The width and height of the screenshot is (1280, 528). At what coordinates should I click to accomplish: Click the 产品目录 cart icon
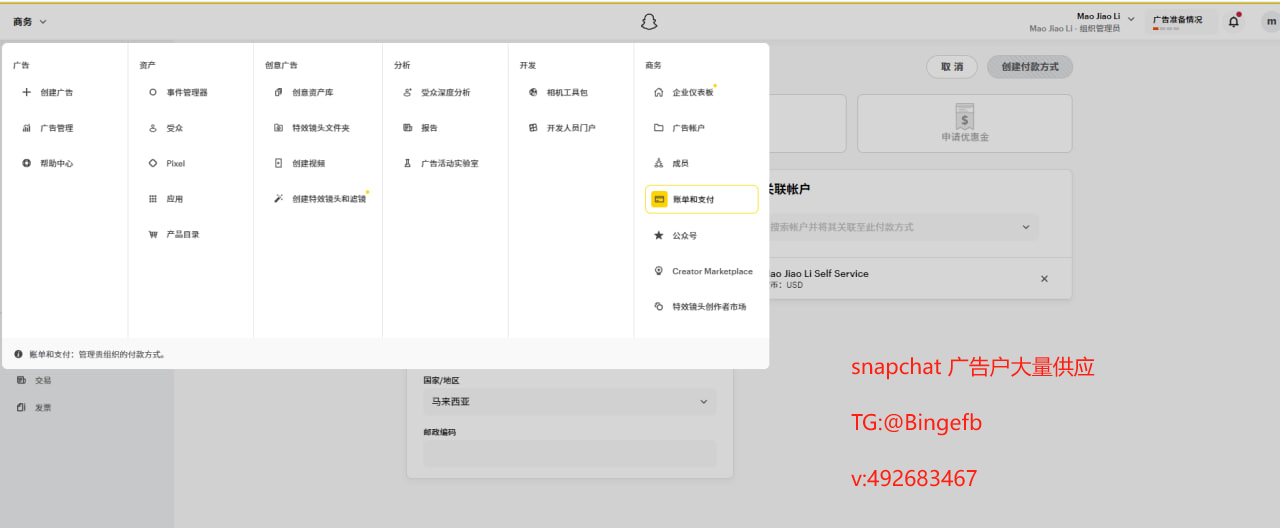pyautogui.click(x=152, y=234)
